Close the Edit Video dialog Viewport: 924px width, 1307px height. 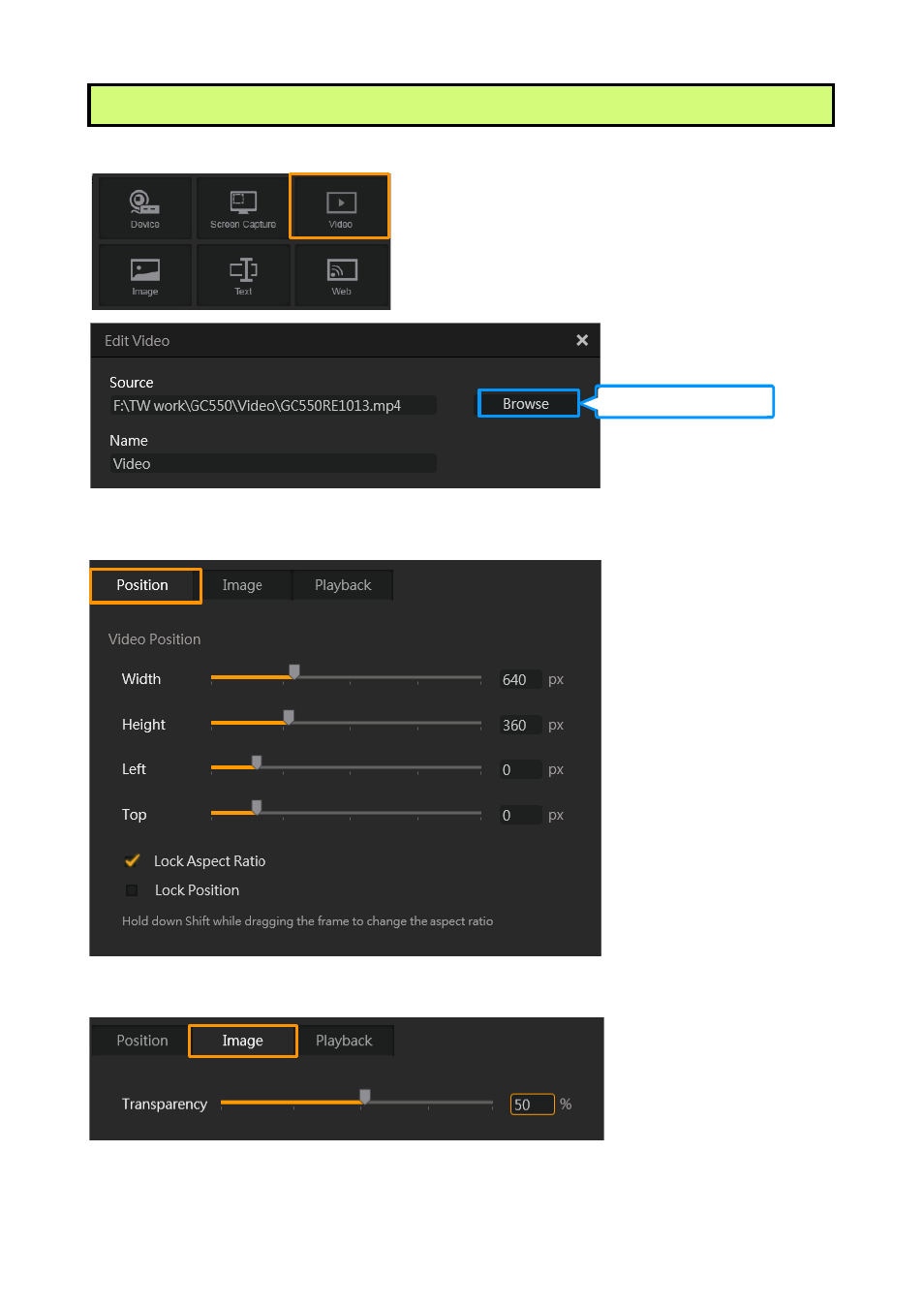coord(582,340)
